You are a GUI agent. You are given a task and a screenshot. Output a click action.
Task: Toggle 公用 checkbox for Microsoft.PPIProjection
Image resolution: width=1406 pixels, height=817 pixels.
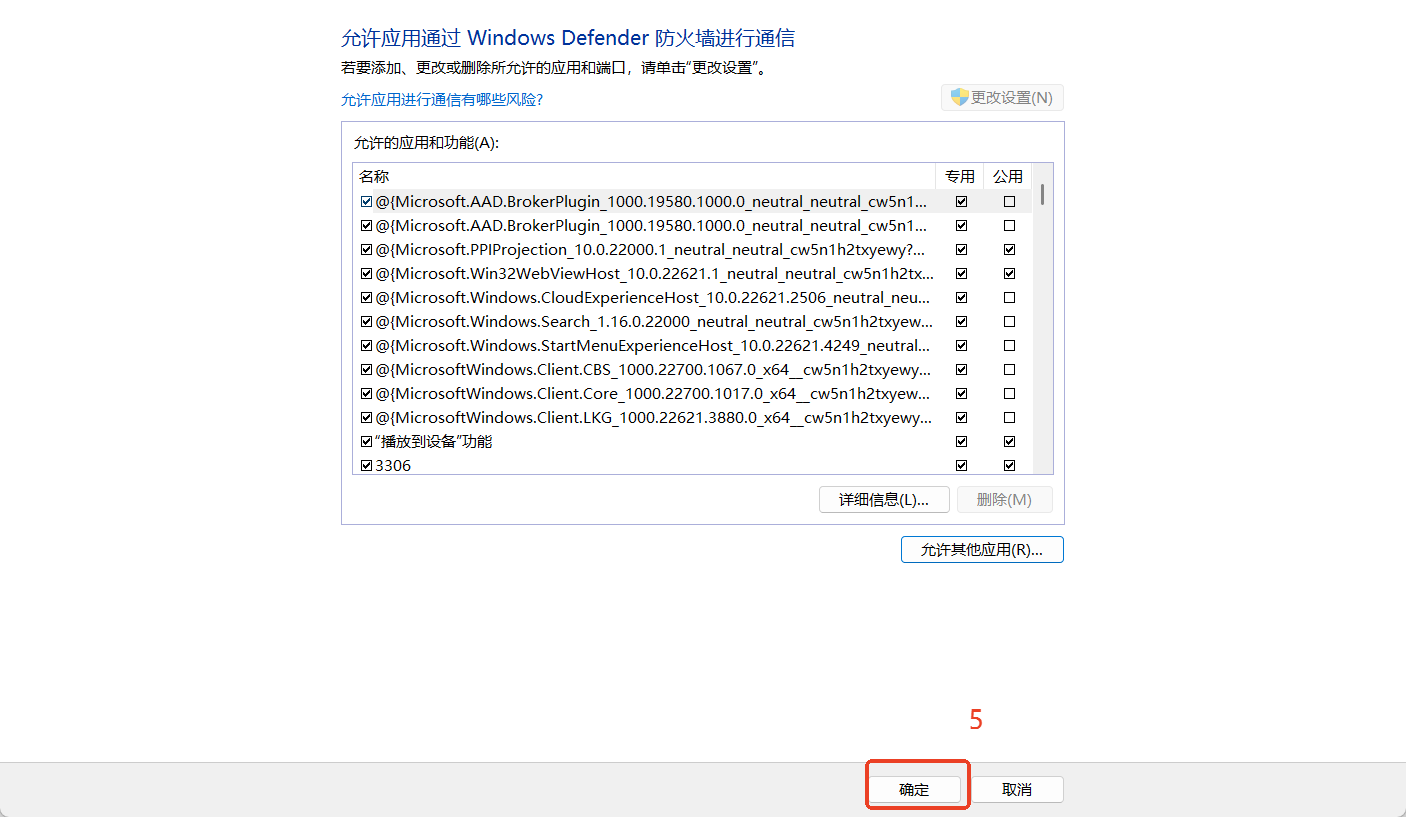pyautogui.click(x=1010, y=249)
